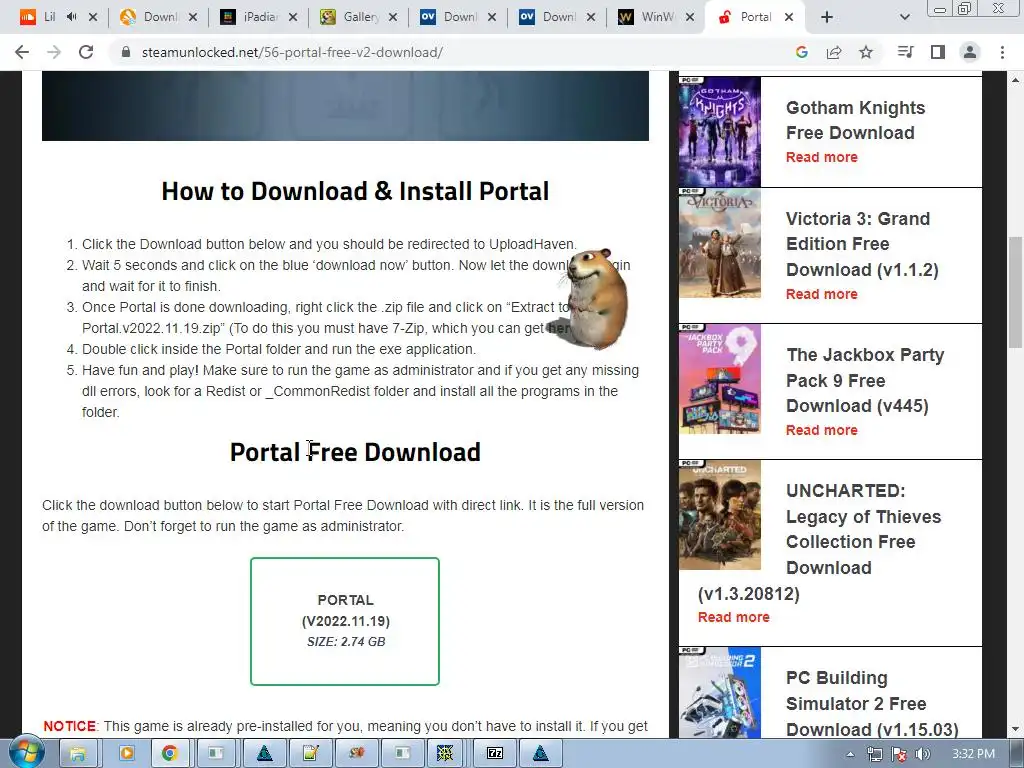Open Chrome three-dot menu
Viewport: 1024px width, 768px height.
1002,52
